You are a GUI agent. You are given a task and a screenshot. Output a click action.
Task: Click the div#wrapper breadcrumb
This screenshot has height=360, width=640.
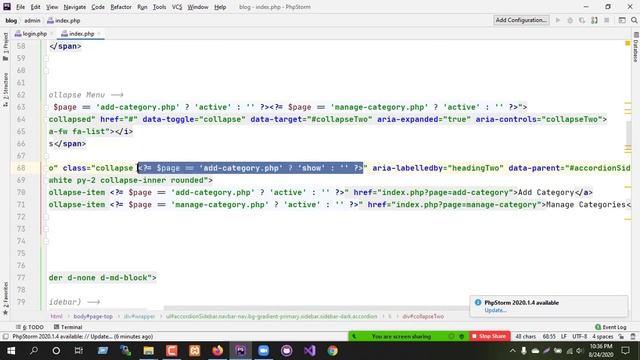coord(139,316)
